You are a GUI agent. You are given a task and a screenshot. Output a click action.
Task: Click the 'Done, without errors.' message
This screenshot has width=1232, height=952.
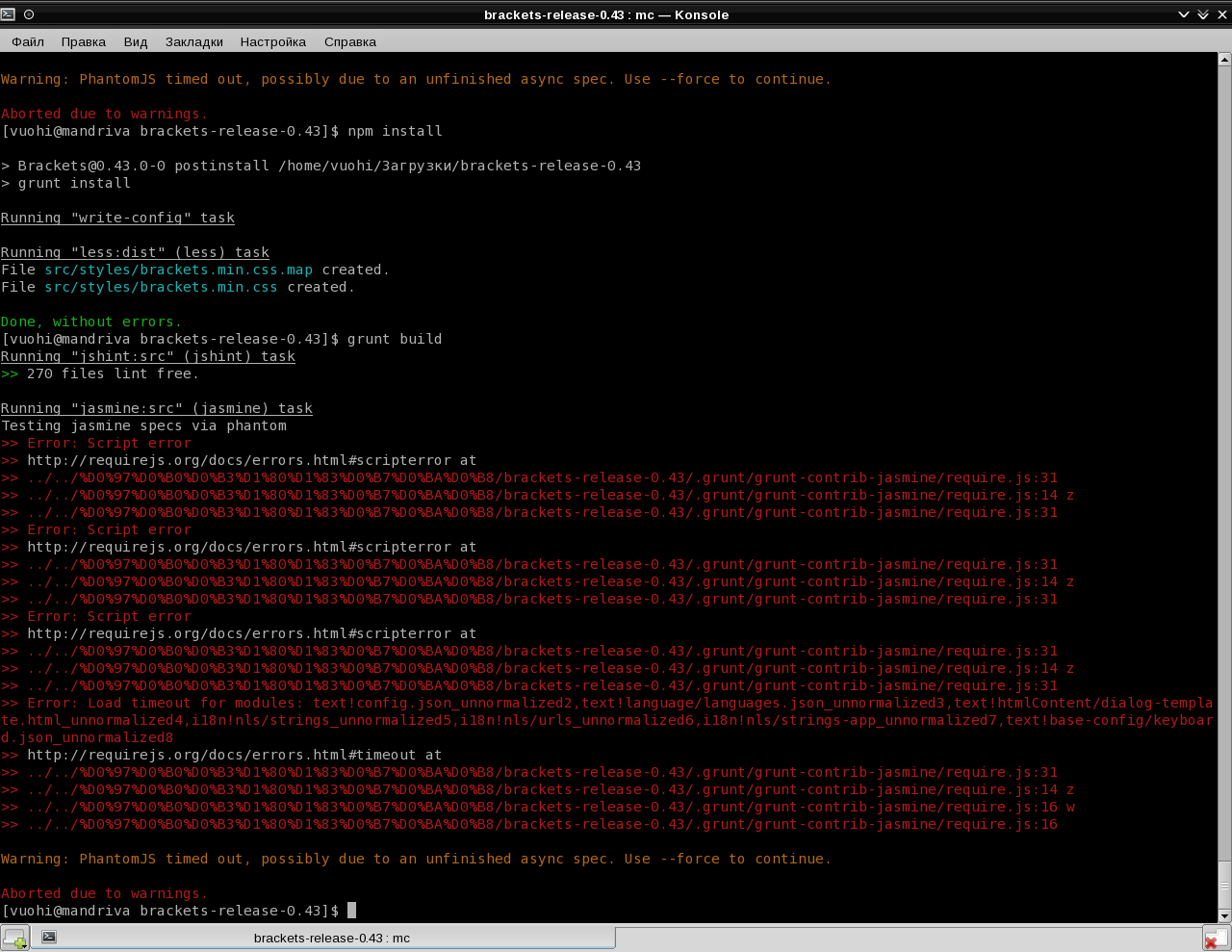point(91,322)
